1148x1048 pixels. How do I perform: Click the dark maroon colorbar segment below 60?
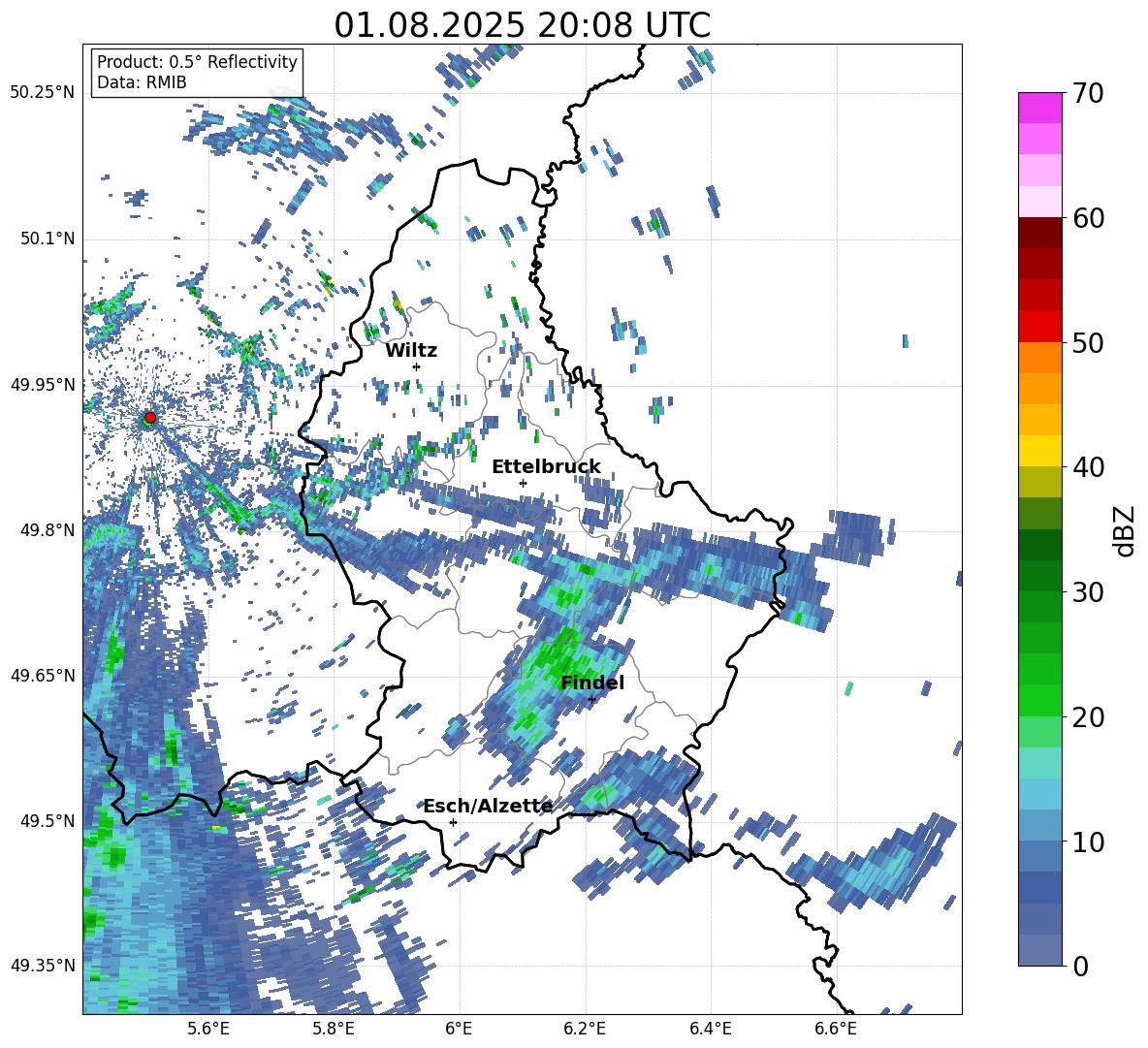tap(1039, 233)
